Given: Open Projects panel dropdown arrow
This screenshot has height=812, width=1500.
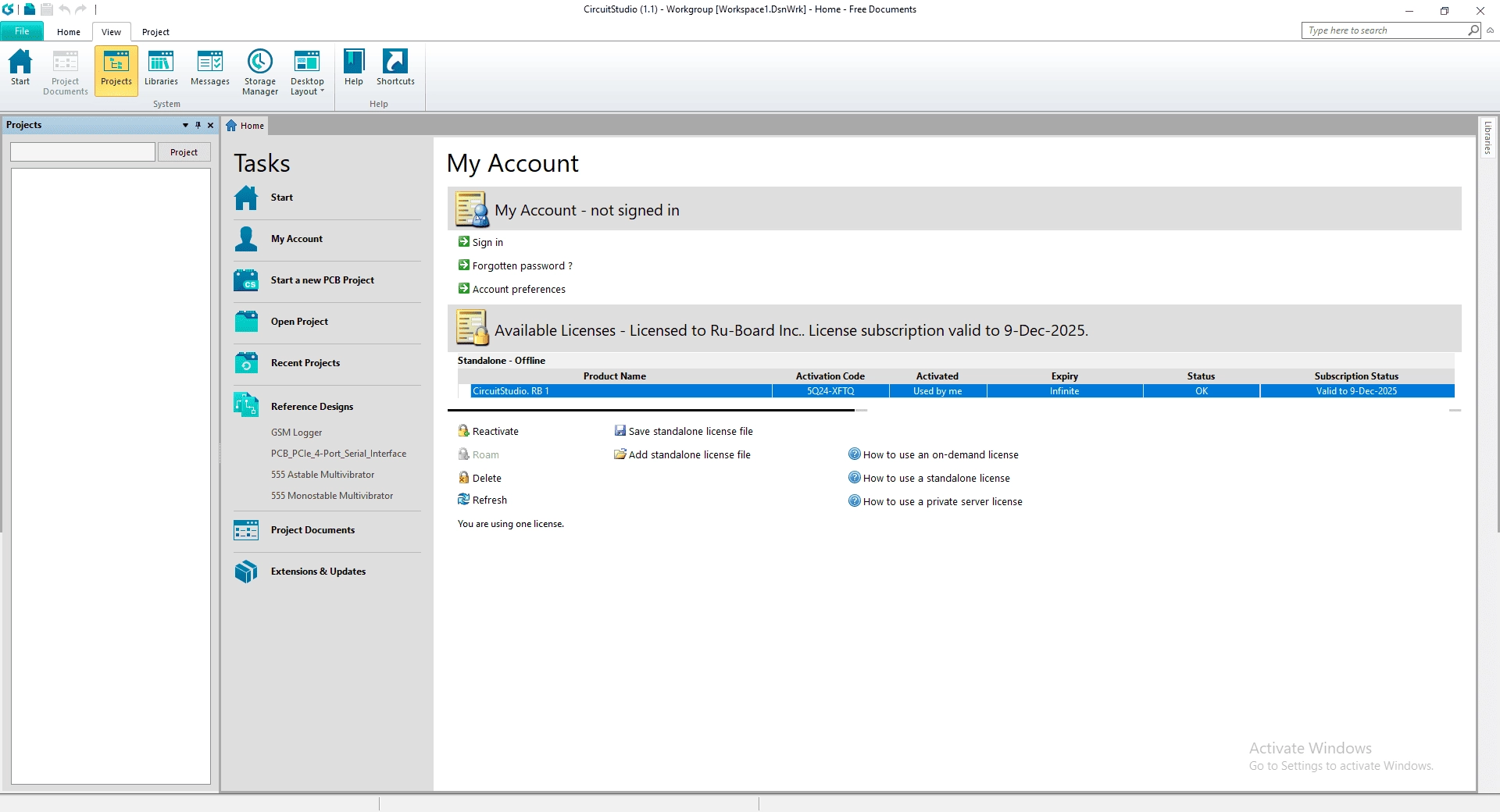Looking at the screenshot, I should pyautogui.click(x=185, y=125).
